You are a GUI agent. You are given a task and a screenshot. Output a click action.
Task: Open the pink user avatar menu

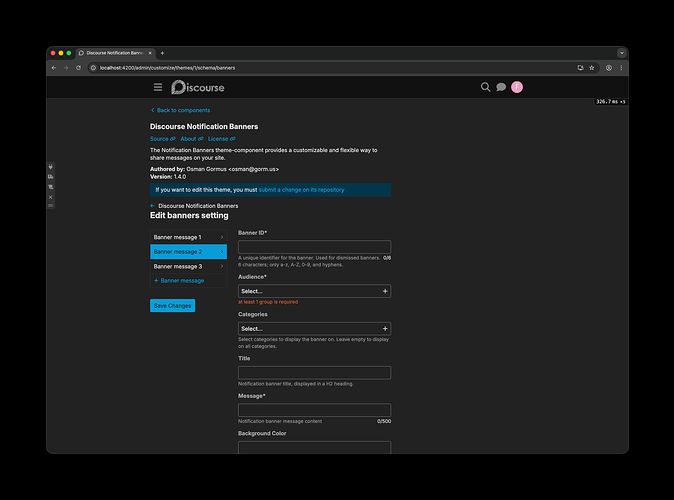(x=517, y=87)
